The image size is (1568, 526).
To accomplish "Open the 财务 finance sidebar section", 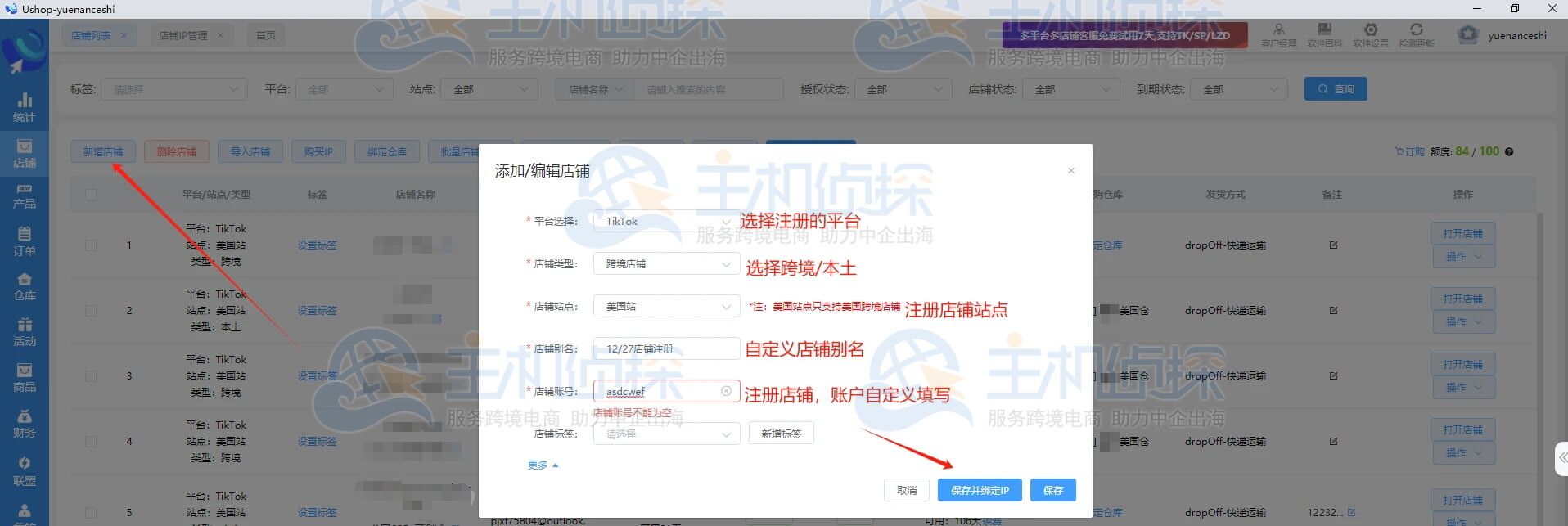I will (x=25, y=424).
